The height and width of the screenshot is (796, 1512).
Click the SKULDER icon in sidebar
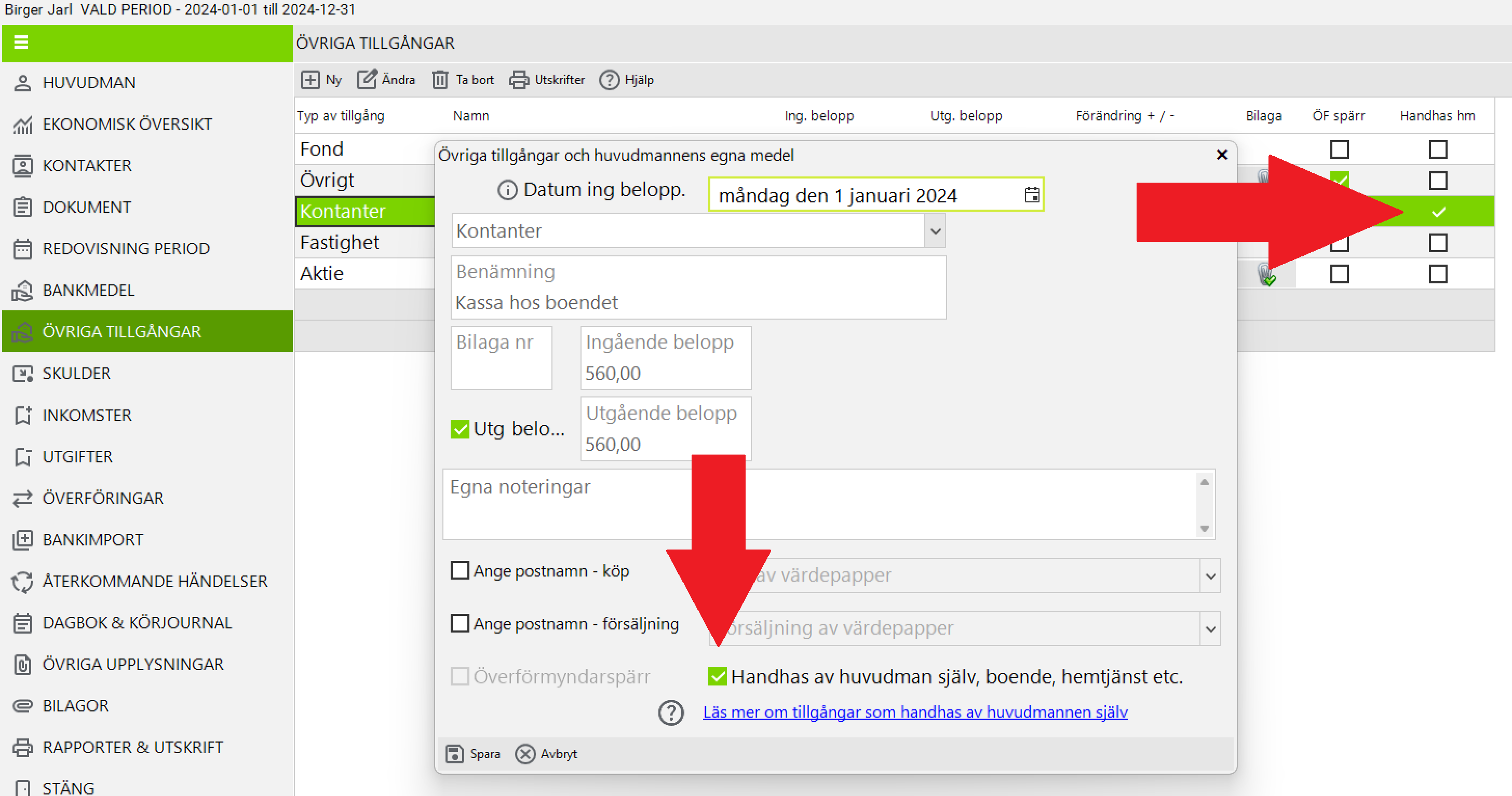[22, 373]
